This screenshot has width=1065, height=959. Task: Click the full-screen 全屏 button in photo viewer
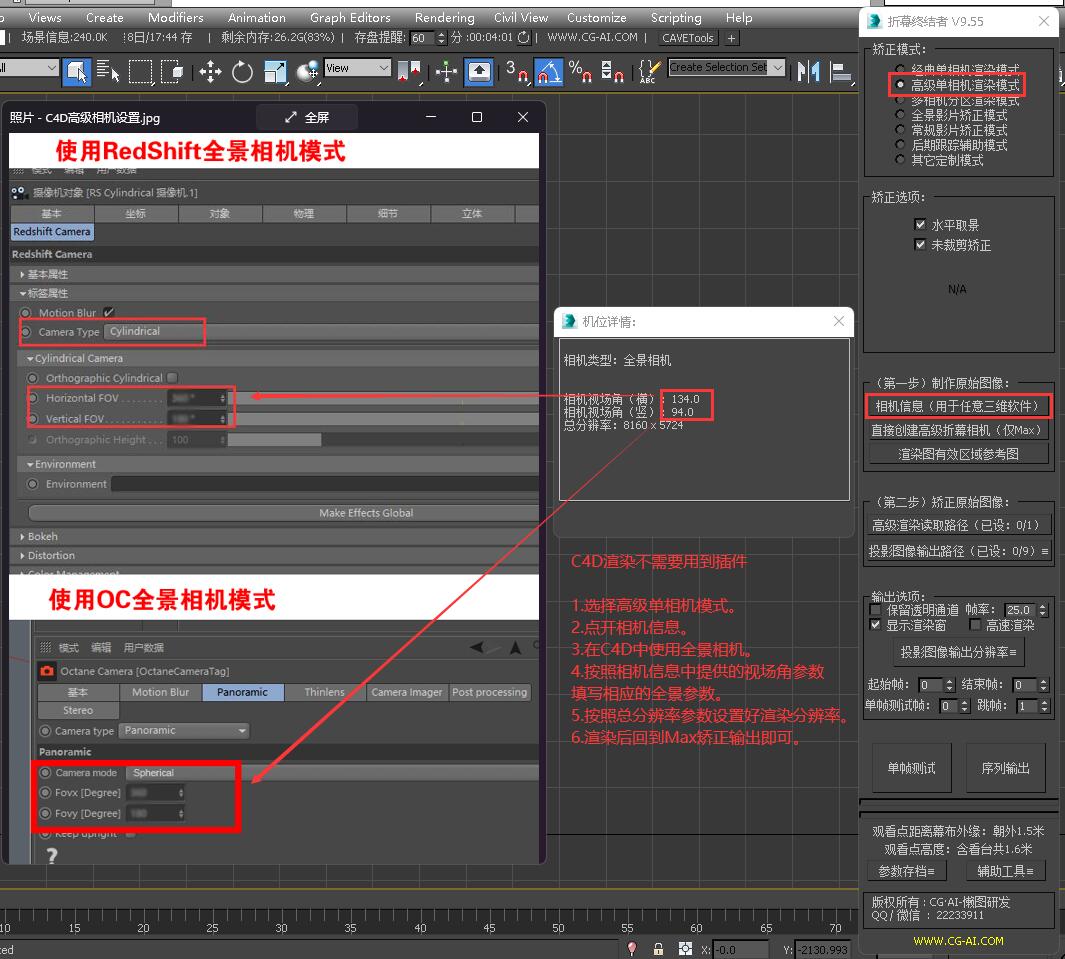pyautogui.click(x=307, y=117)
